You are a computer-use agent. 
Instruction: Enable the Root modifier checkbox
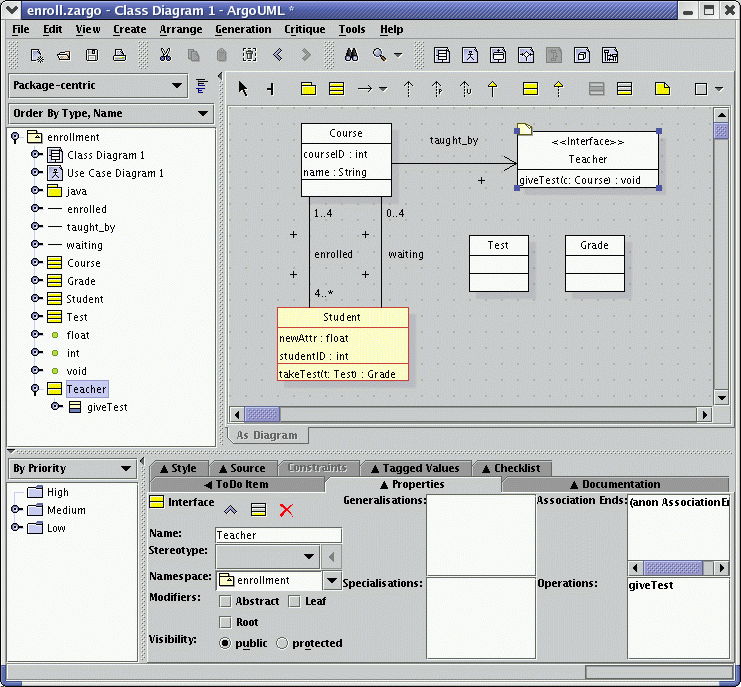click(225, 622)
